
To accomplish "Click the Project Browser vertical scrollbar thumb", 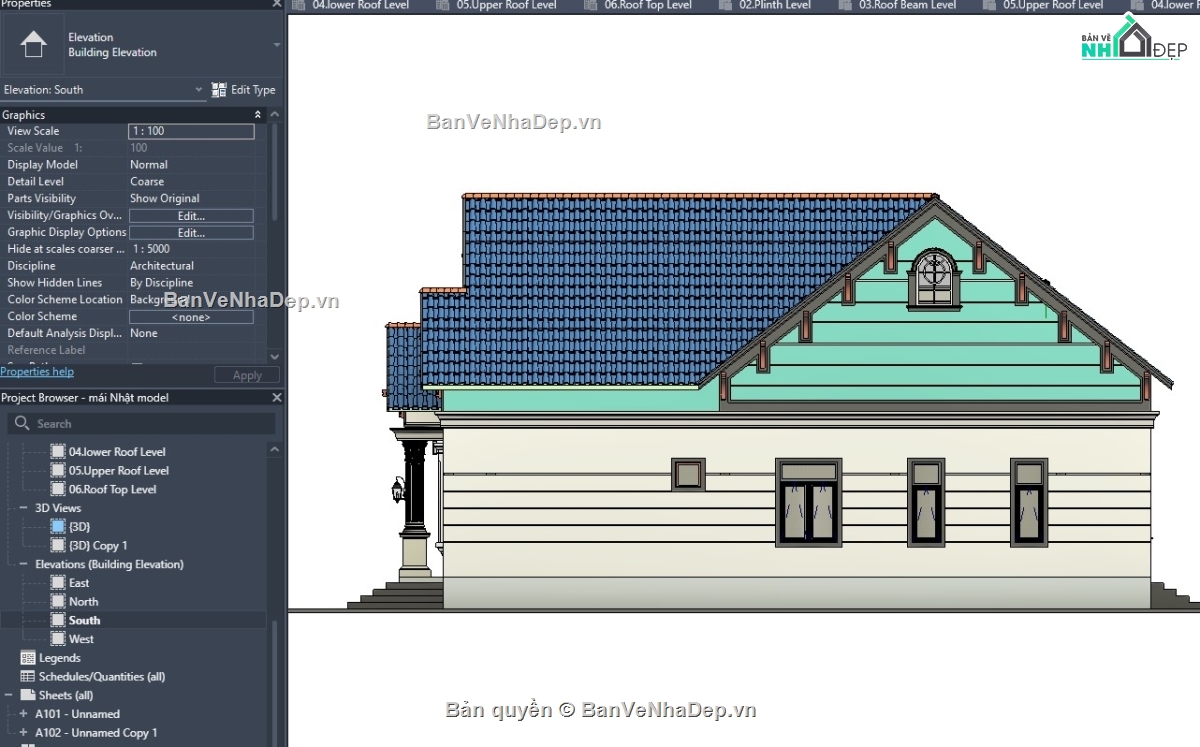I will [275, 682].
